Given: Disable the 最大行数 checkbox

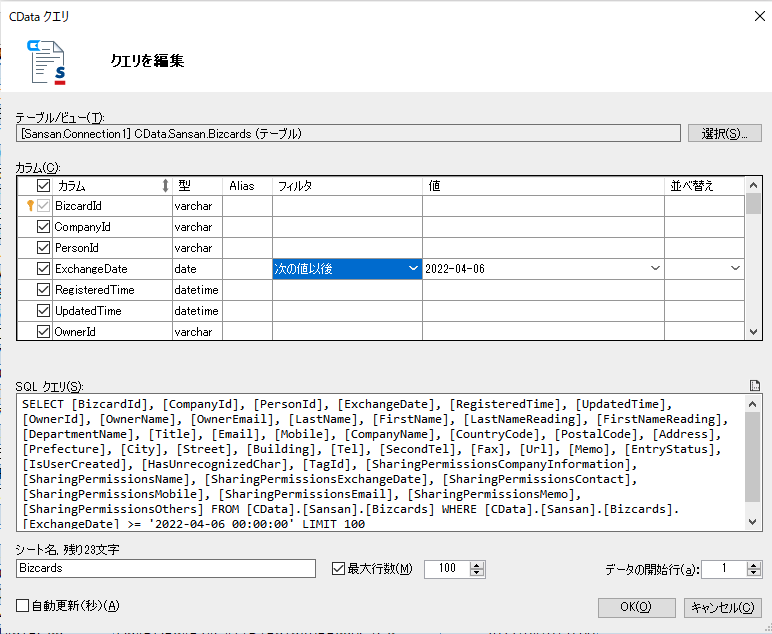Looking at the screenshot, I should (338, 569).
